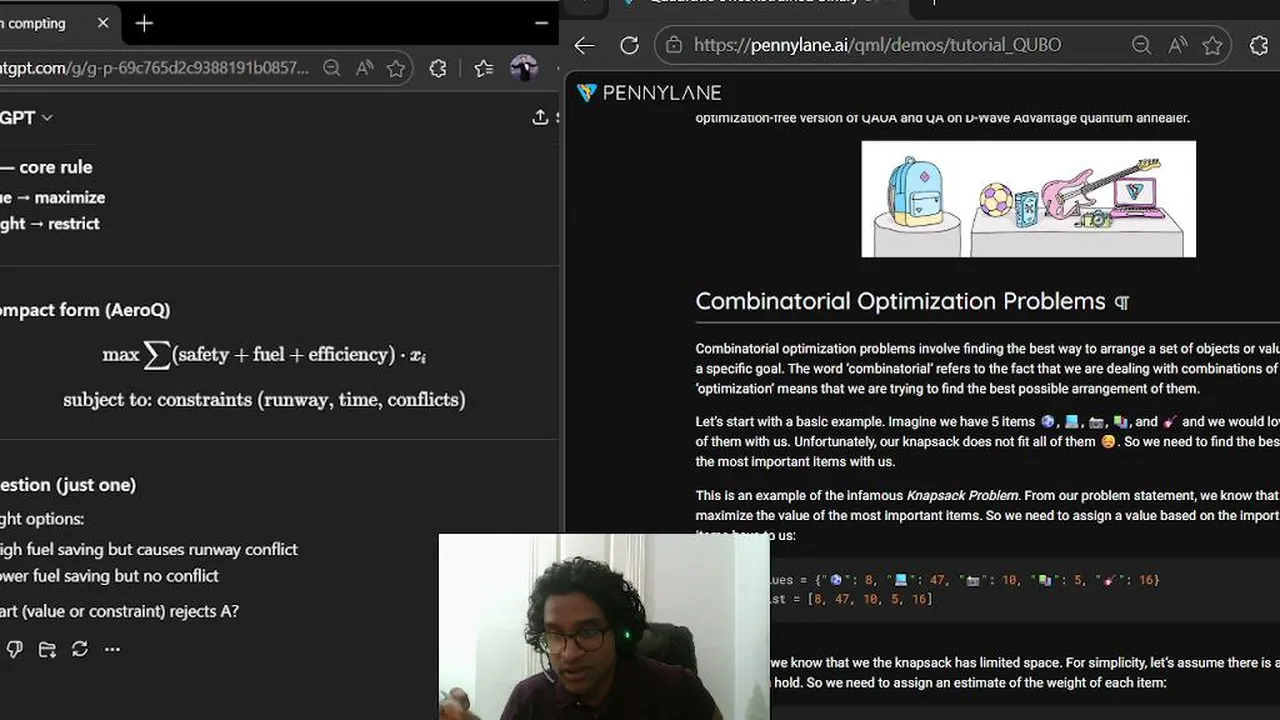Open the knapsack items illustration

click(1028, 199)
